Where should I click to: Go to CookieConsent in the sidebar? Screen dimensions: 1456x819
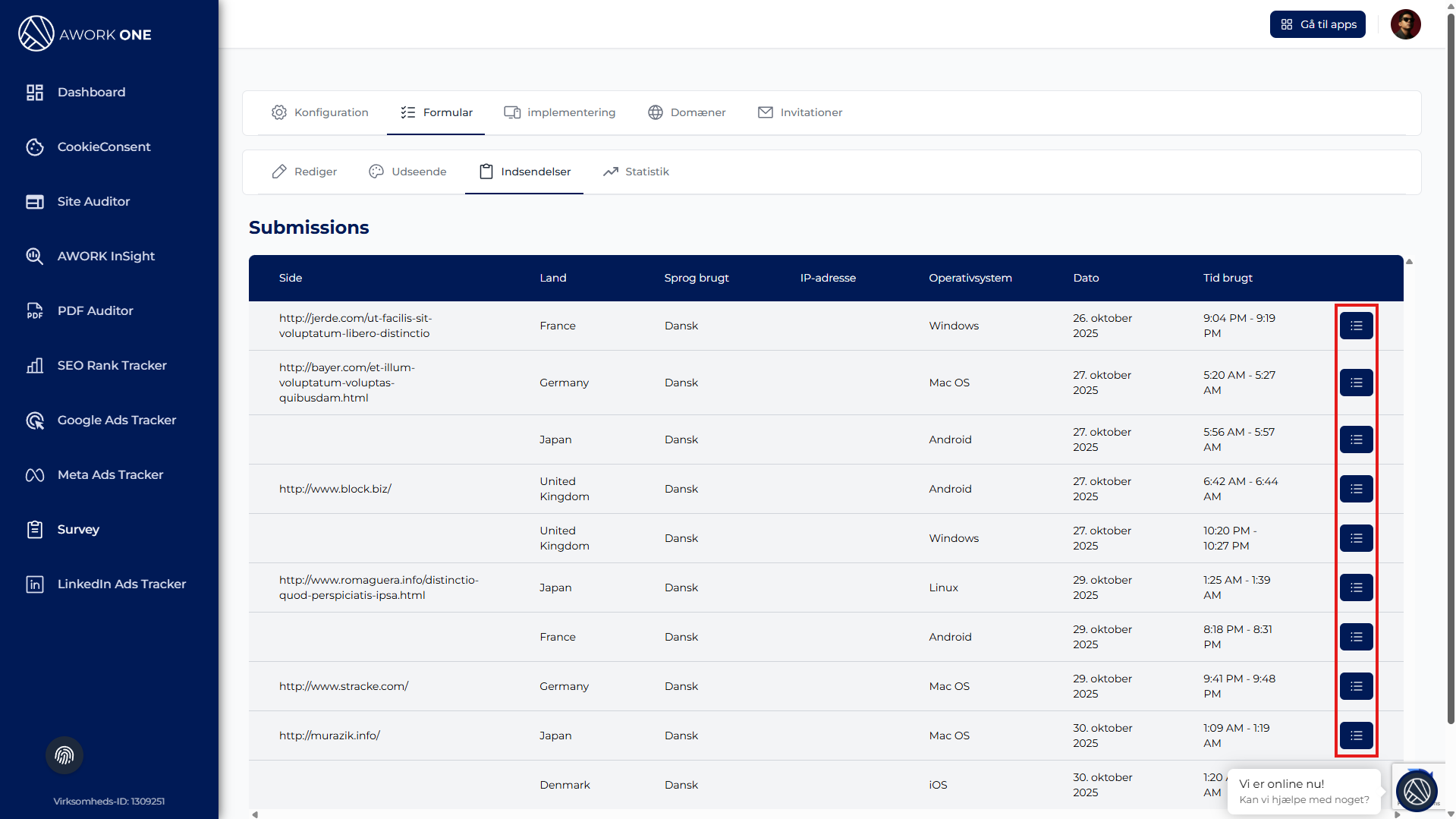104,146
